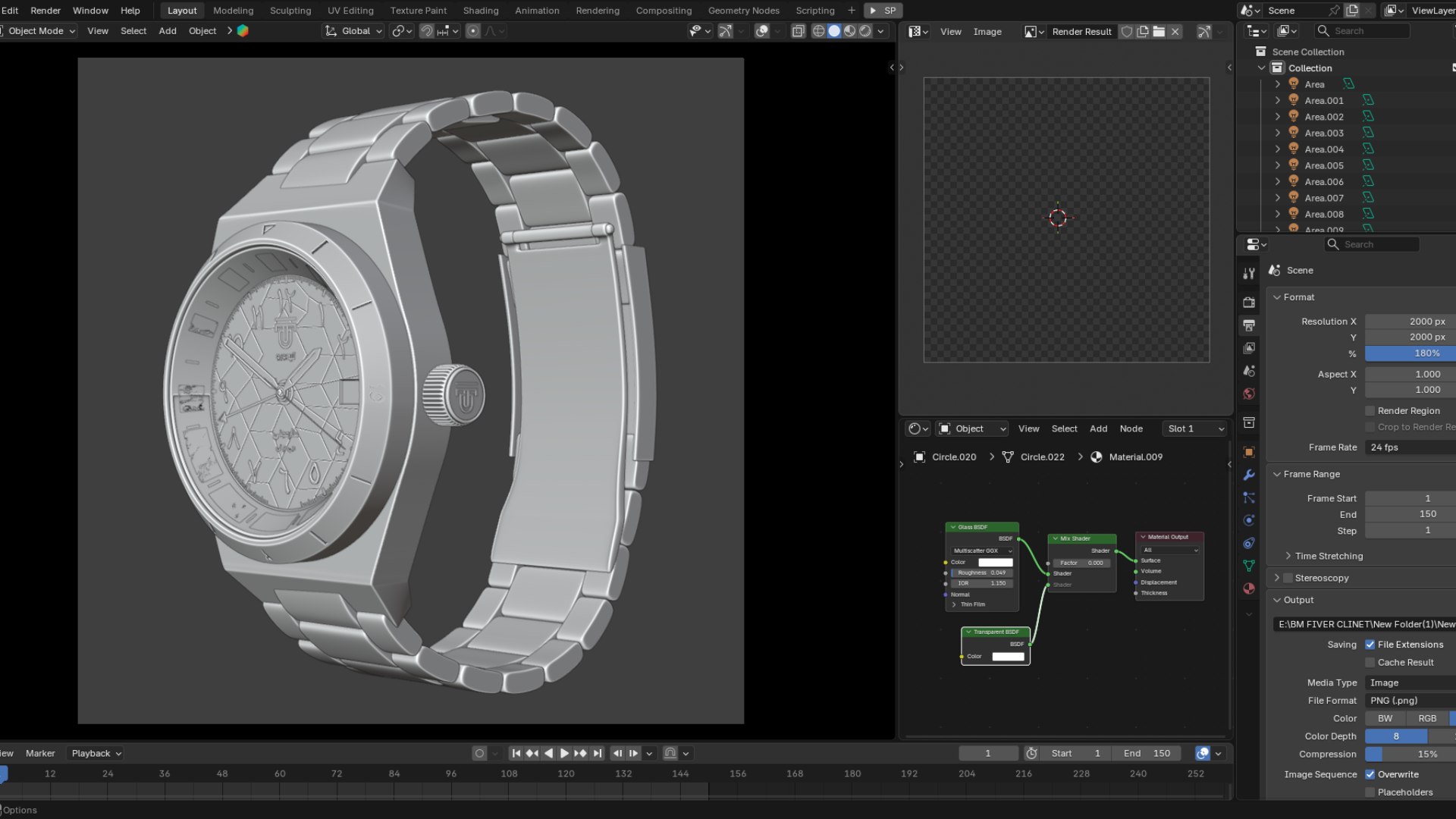Switch to rendered viewport shading
Screen dimensions: 1456x819
pyautogui.click(x=865, y=31)
